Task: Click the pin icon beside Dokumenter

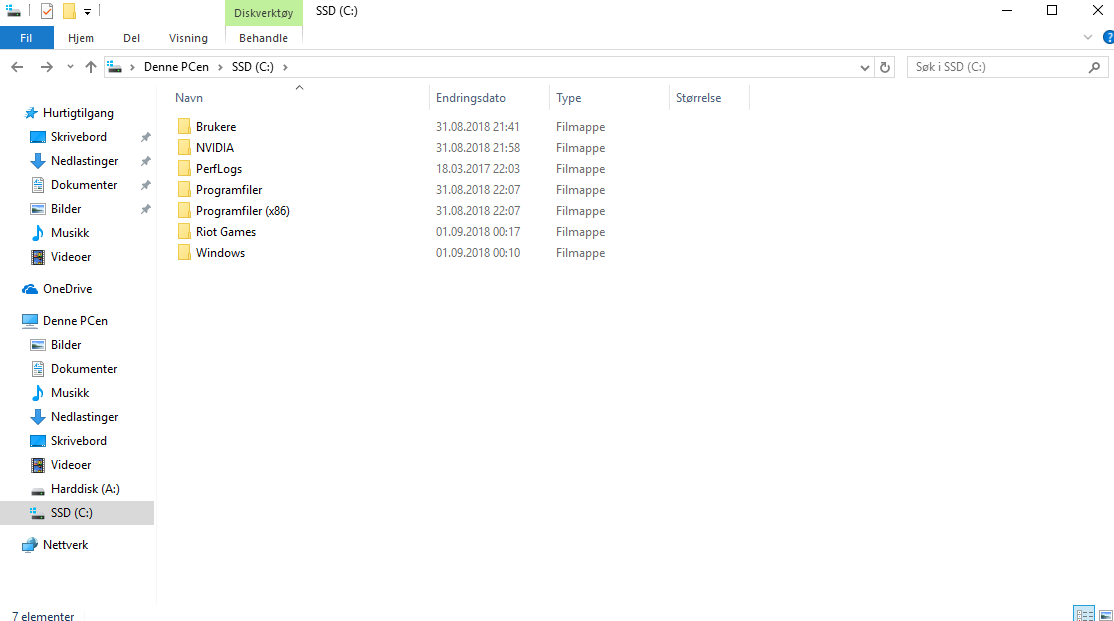Action: point(146,185)
